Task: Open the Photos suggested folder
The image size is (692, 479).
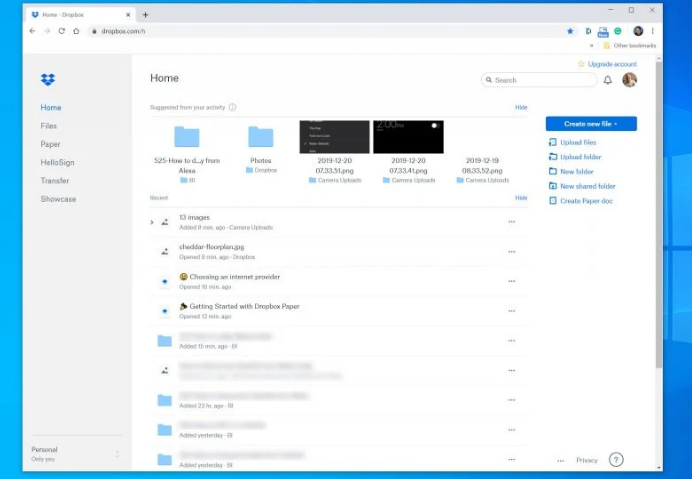Action: coord(261,137)
